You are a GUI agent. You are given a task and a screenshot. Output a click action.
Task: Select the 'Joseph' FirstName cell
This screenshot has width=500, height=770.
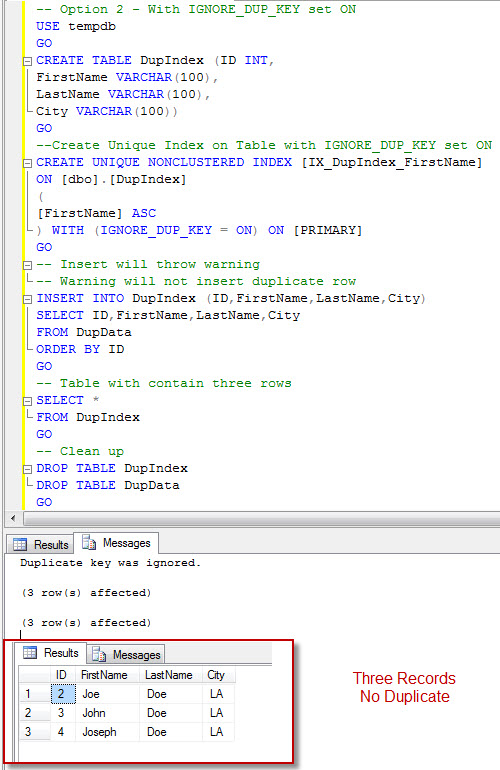point(108,732)
